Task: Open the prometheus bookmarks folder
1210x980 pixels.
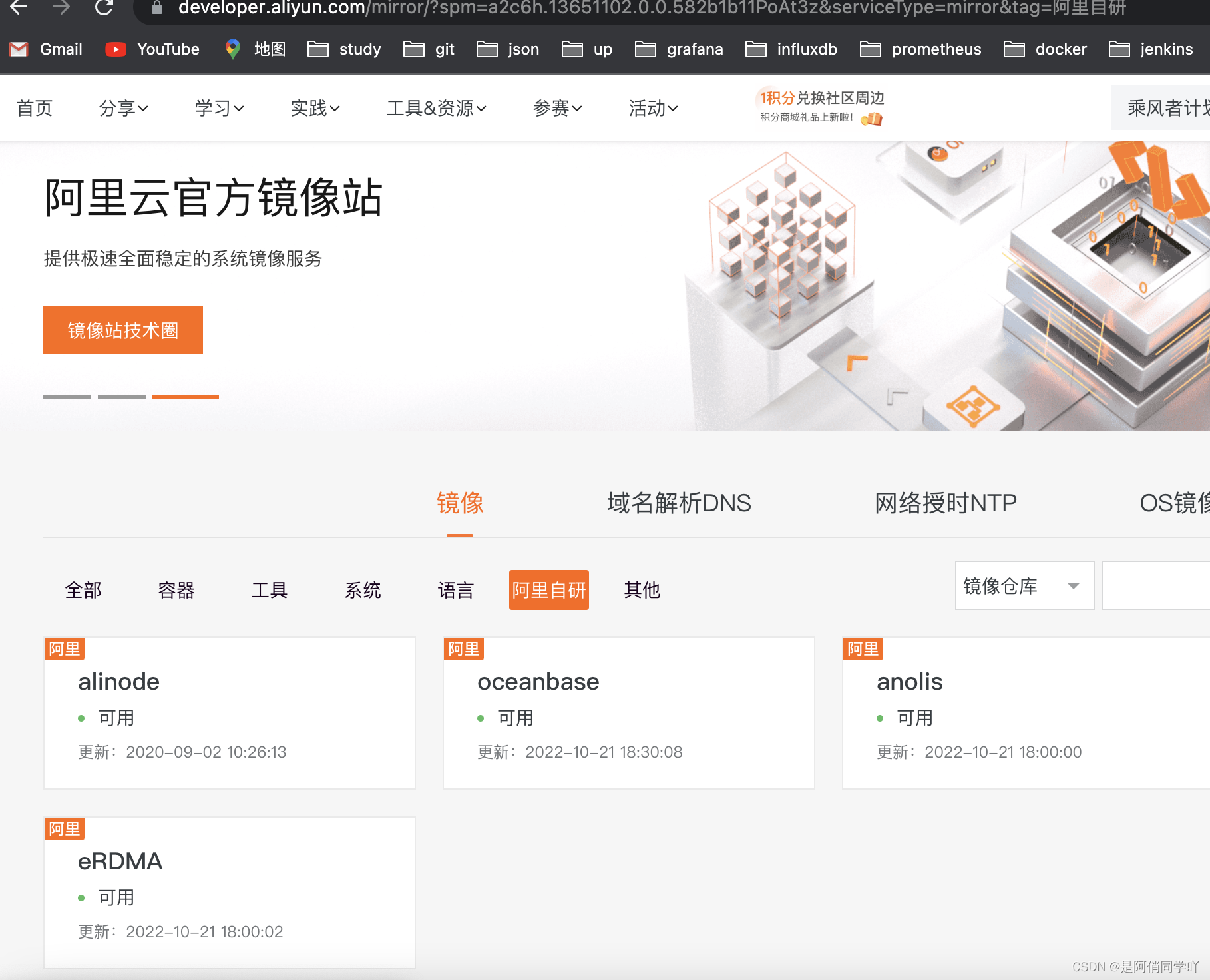Action: point(920,49)
